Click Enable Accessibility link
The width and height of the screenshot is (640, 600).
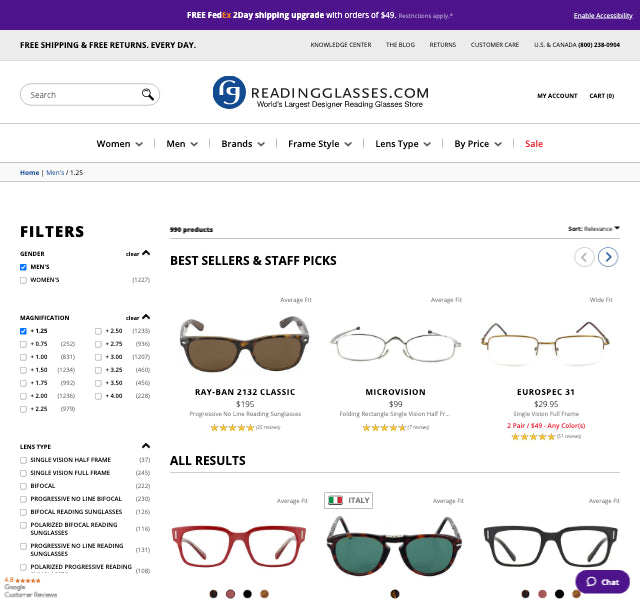click(x=603, y=16)
